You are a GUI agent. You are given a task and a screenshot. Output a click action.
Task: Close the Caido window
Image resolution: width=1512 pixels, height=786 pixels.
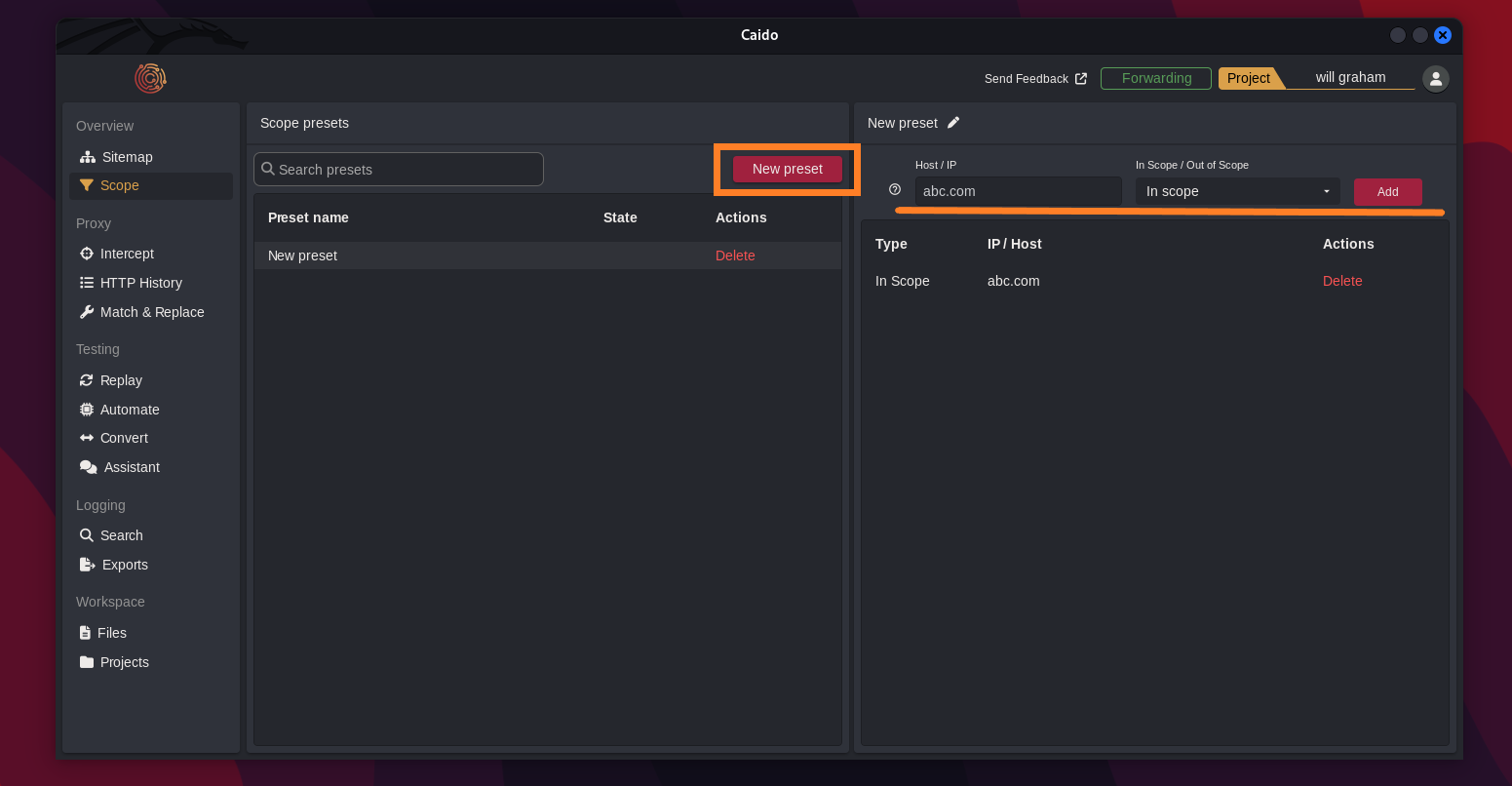1443,35
